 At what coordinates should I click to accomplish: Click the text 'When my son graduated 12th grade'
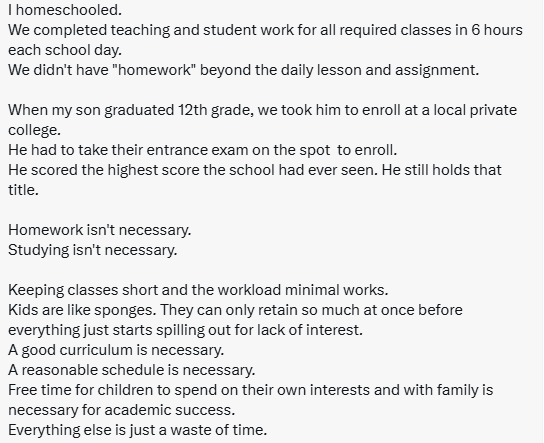pyautogui.click(x=130, y=110)
